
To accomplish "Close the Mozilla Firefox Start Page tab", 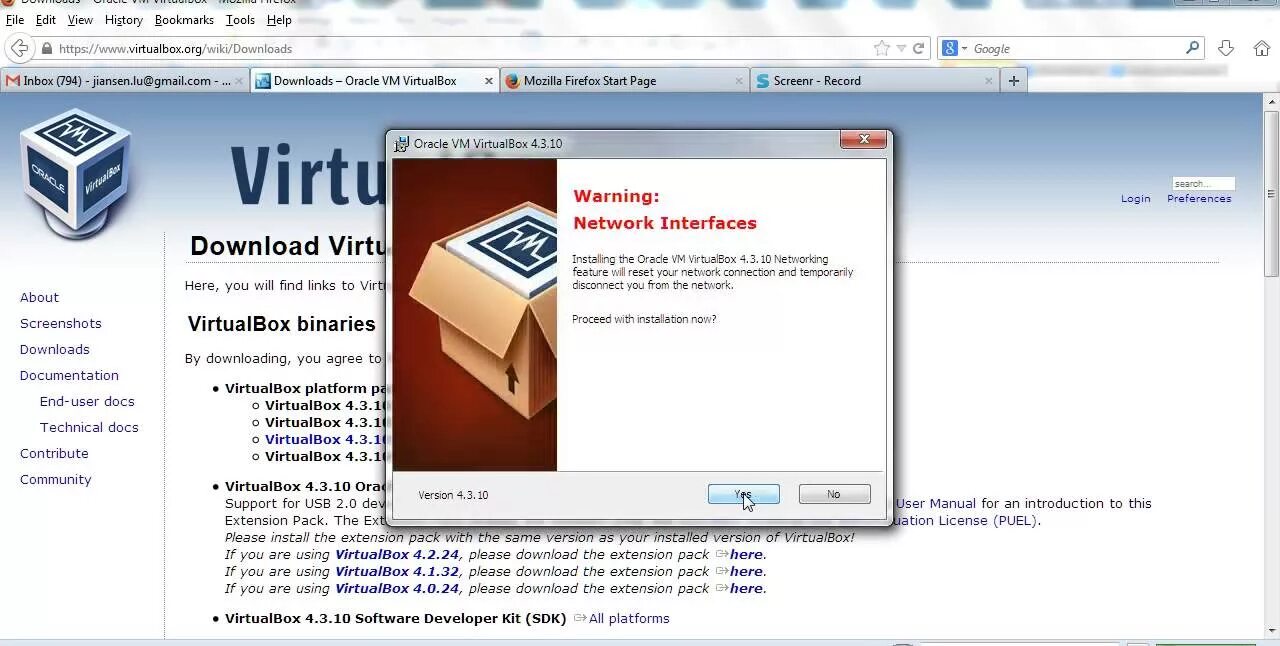I will pyautogui.click(x=739, y=81).
